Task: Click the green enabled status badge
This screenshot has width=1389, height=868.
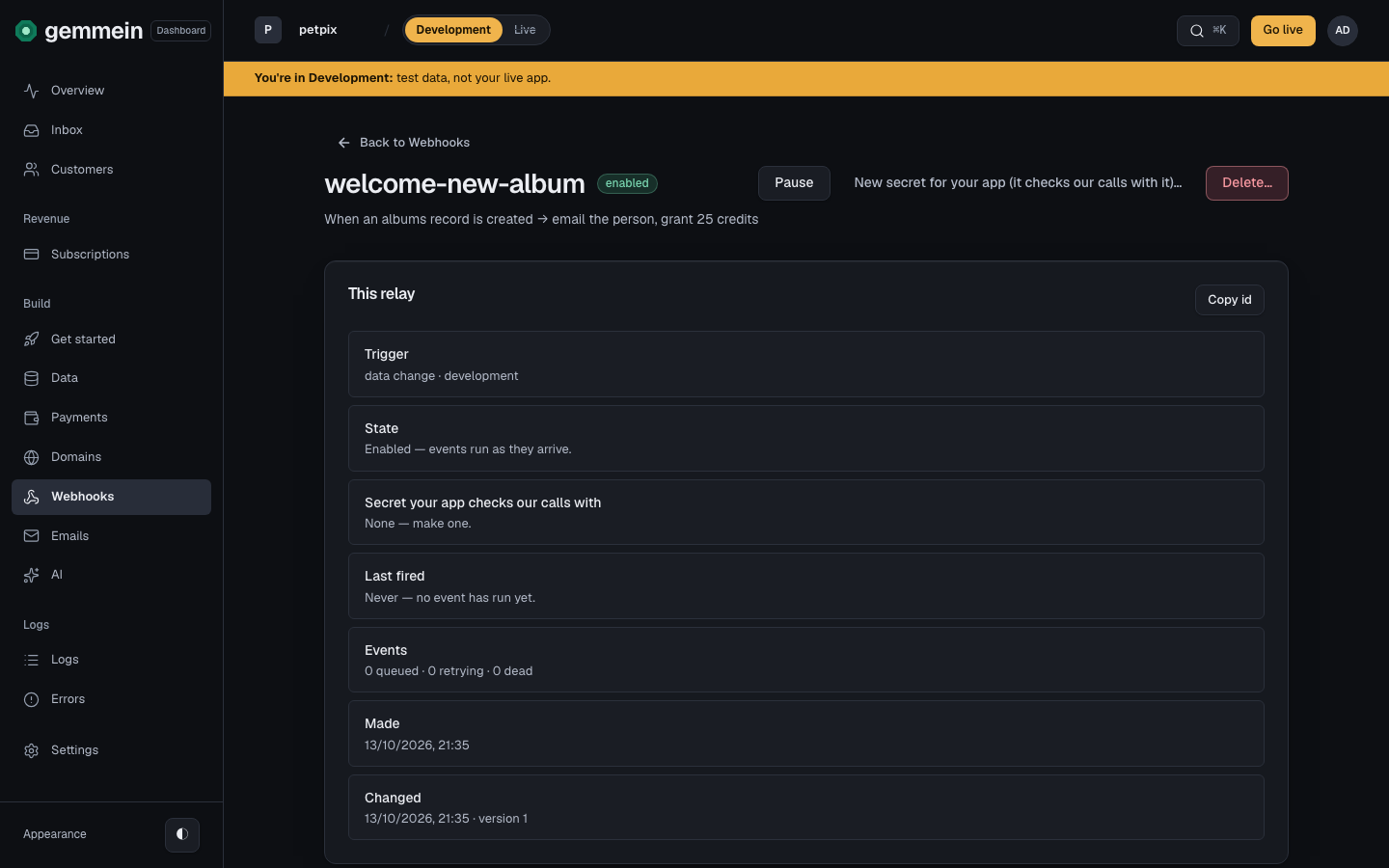Action: [627, 183]
